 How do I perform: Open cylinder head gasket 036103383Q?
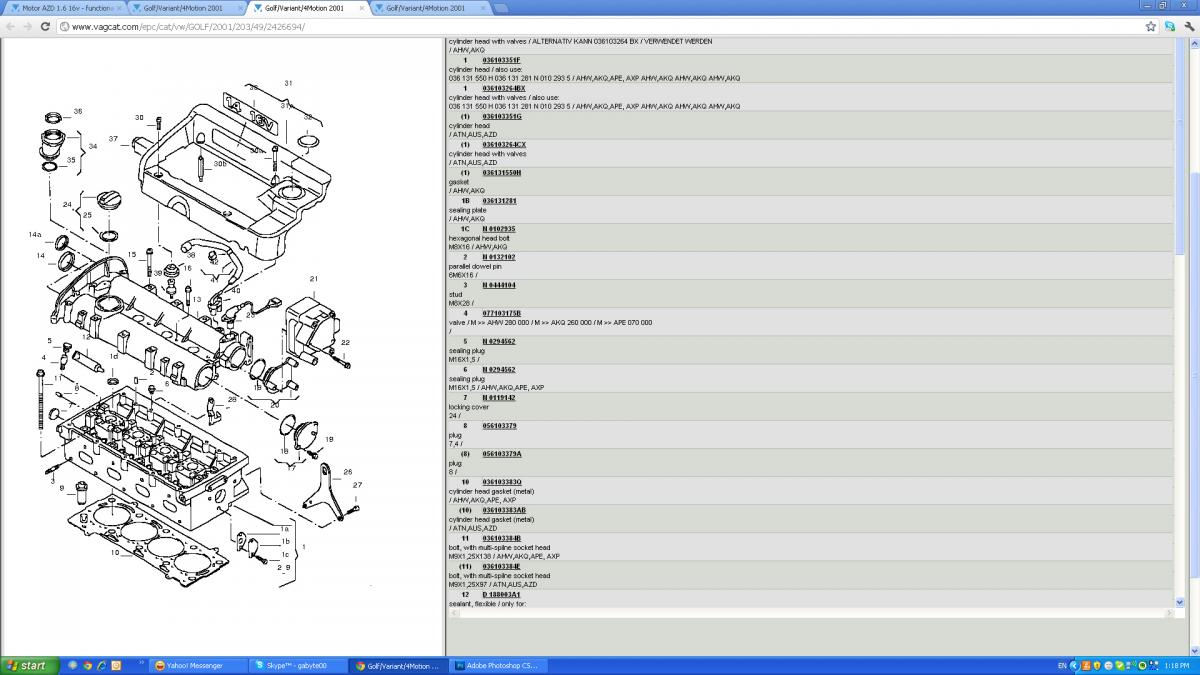501,481
